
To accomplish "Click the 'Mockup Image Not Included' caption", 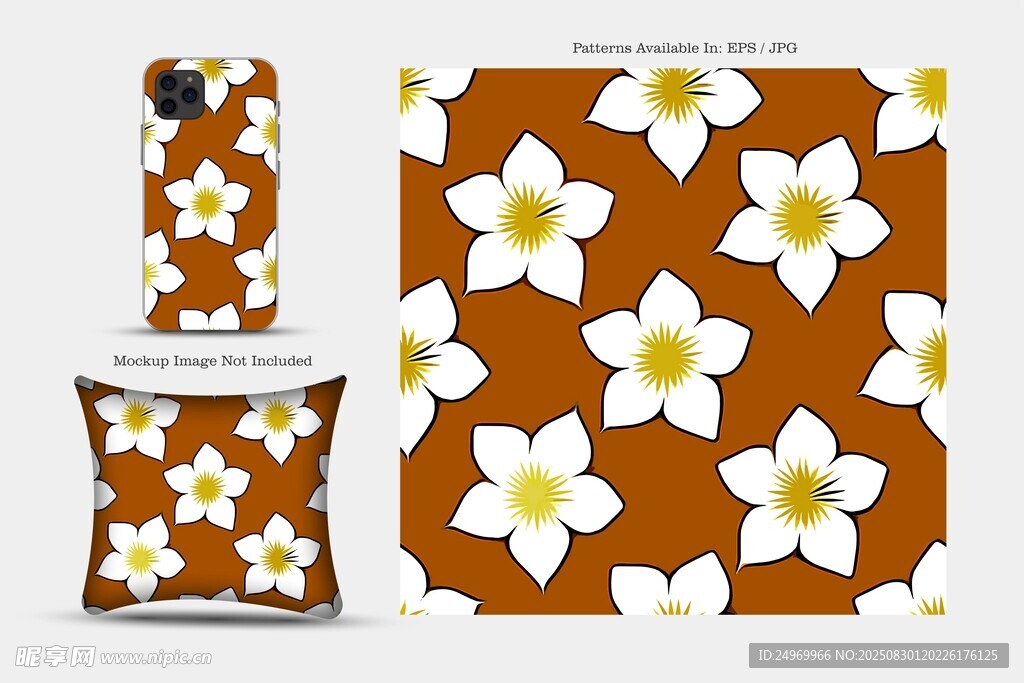I will [x=212, y=360].
